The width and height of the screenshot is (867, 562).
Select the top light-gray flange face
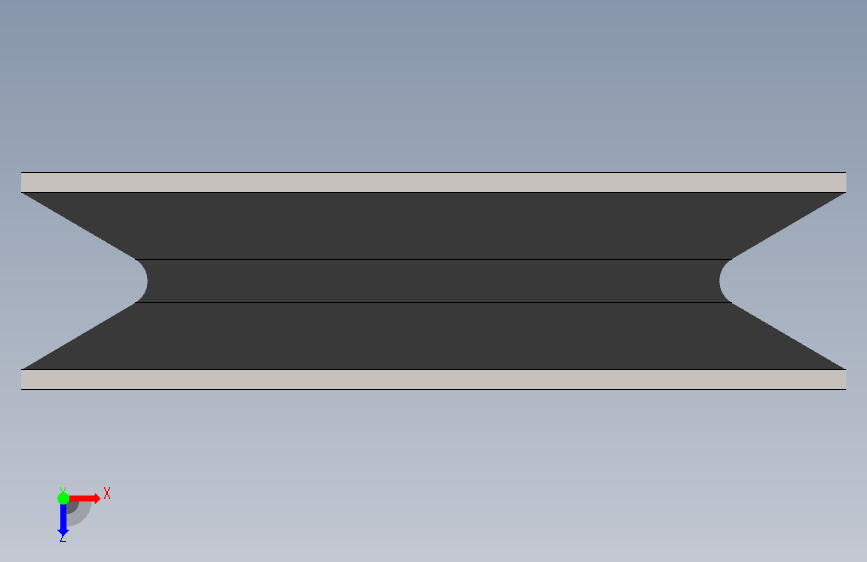pos(434,183)
